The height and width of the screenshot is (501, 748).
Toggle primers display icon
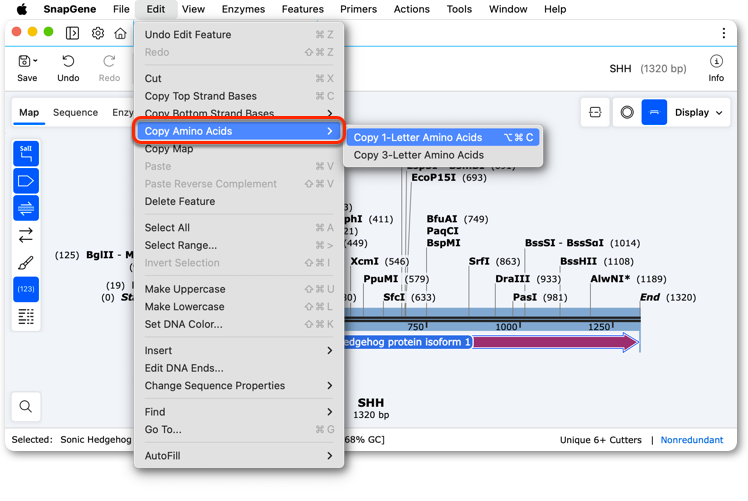[26, 208]
